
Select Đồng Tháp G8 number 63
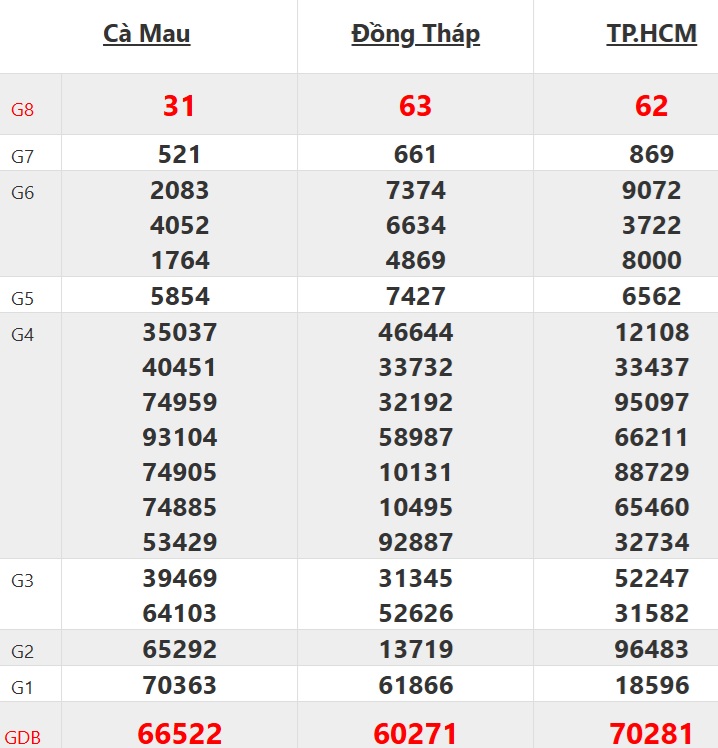pos(415,106)
